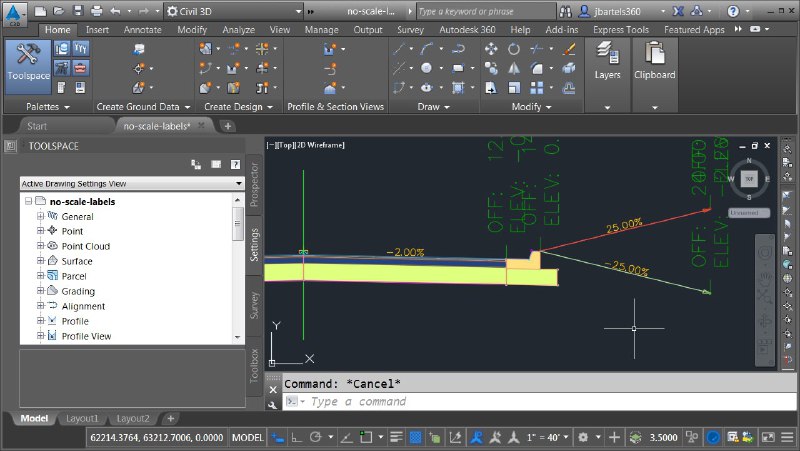Screen dimensions: 800x451
Task: Open the Layers panel button
Action: (607, 75)
